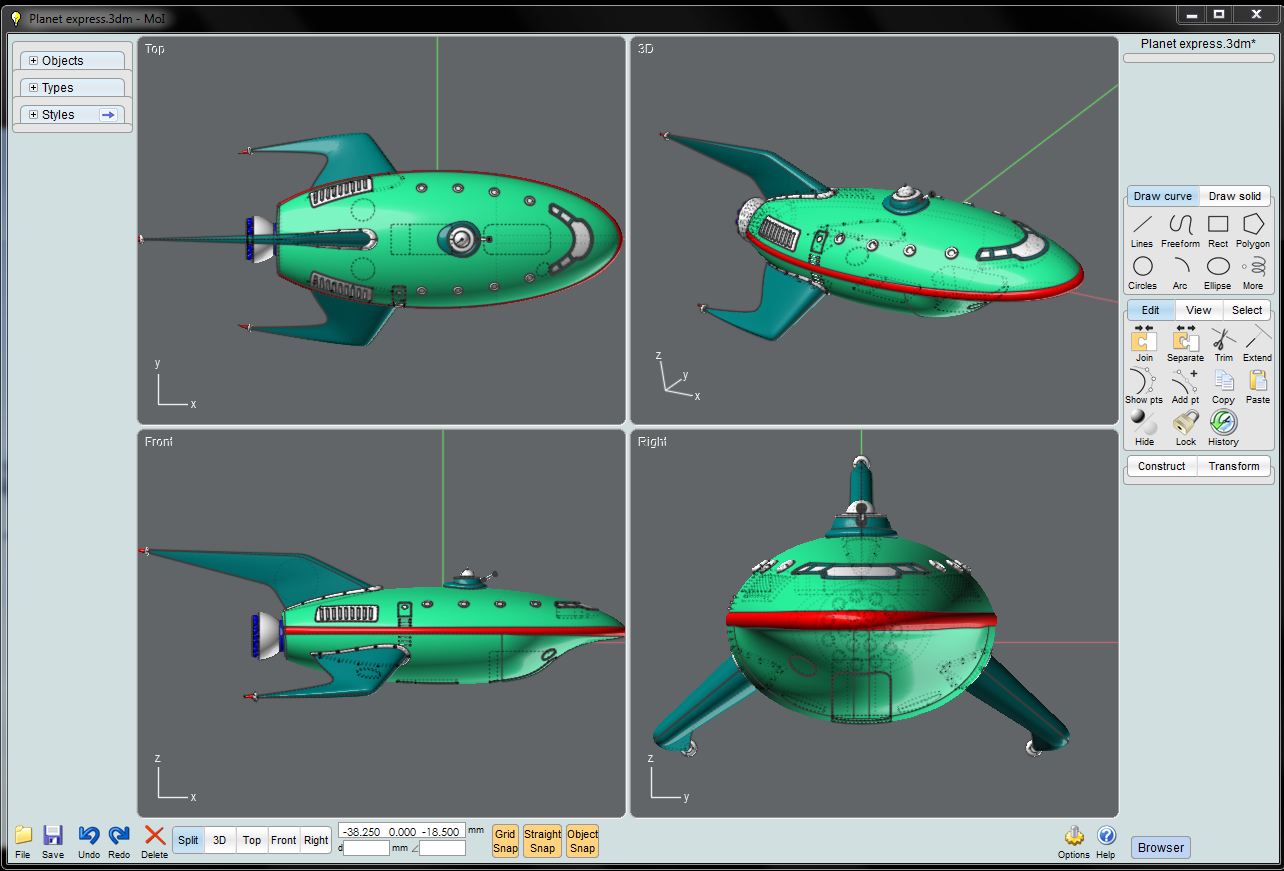Screen dimensions: 1284x871
Task: Click the Front viewport label
Action: pos(158,441)
